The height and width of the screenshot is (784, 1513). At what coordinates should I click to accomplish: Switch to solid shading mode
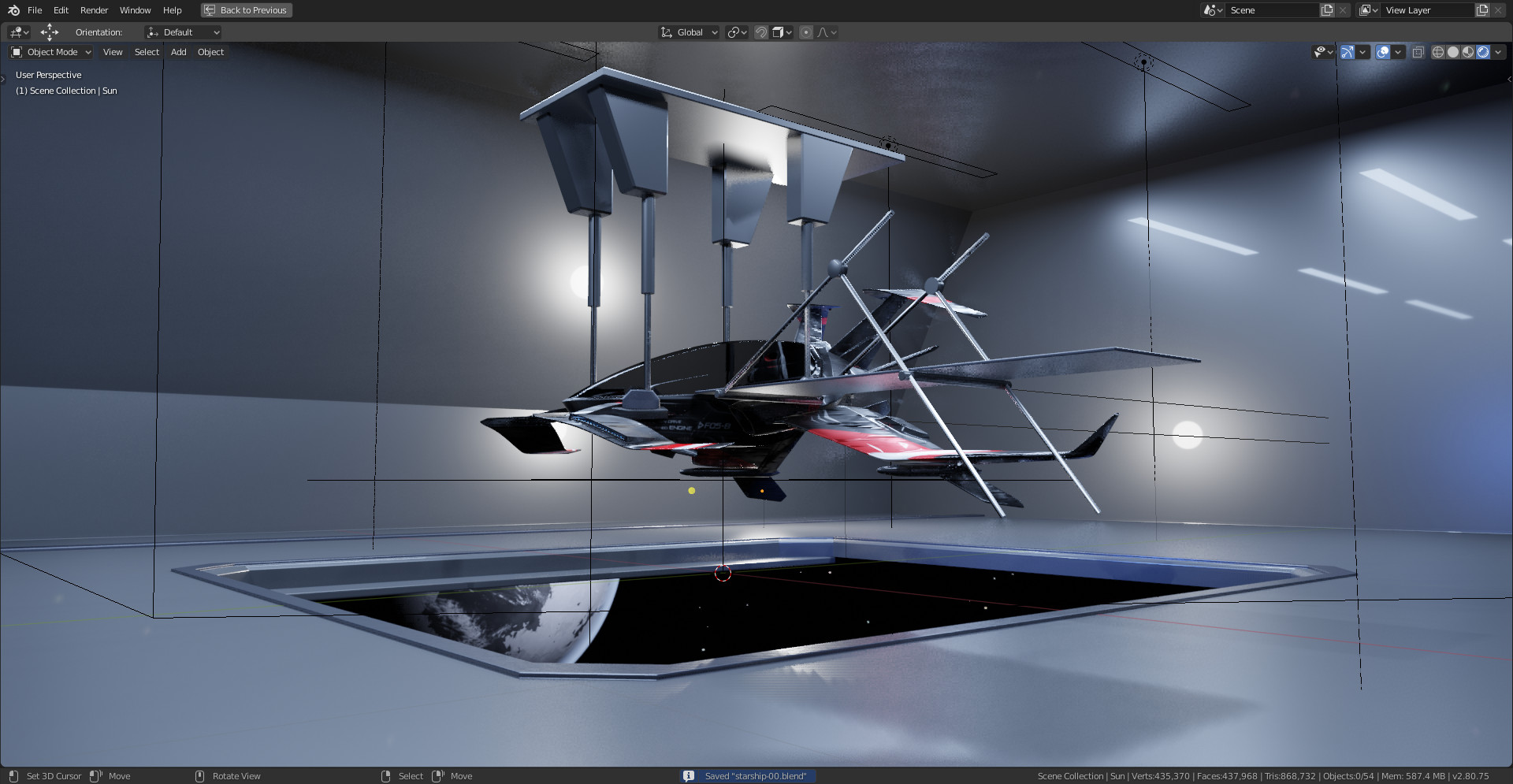pyautogui.click(x=1453, y=52)
